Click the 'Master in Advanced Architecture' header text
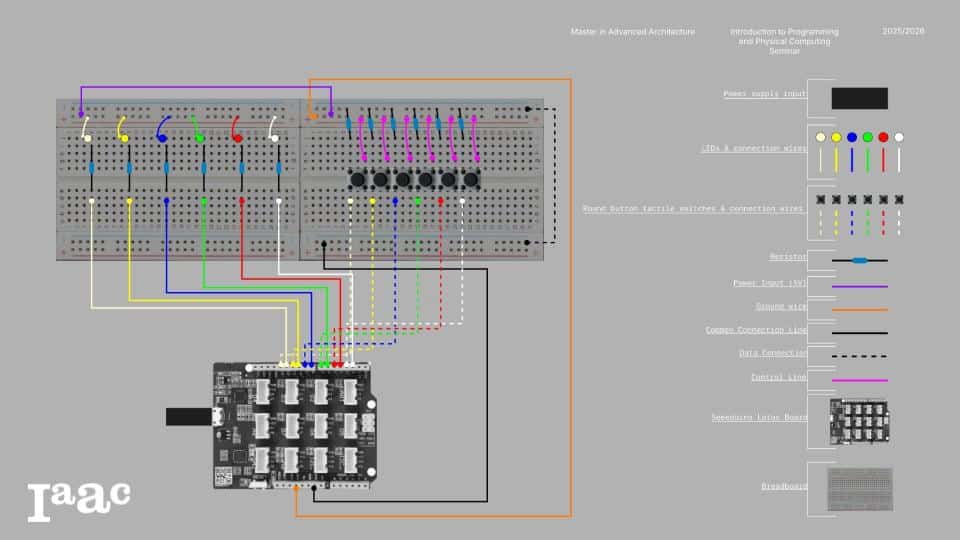The width and height of the screenshot is (960, 540). [632, 32]
